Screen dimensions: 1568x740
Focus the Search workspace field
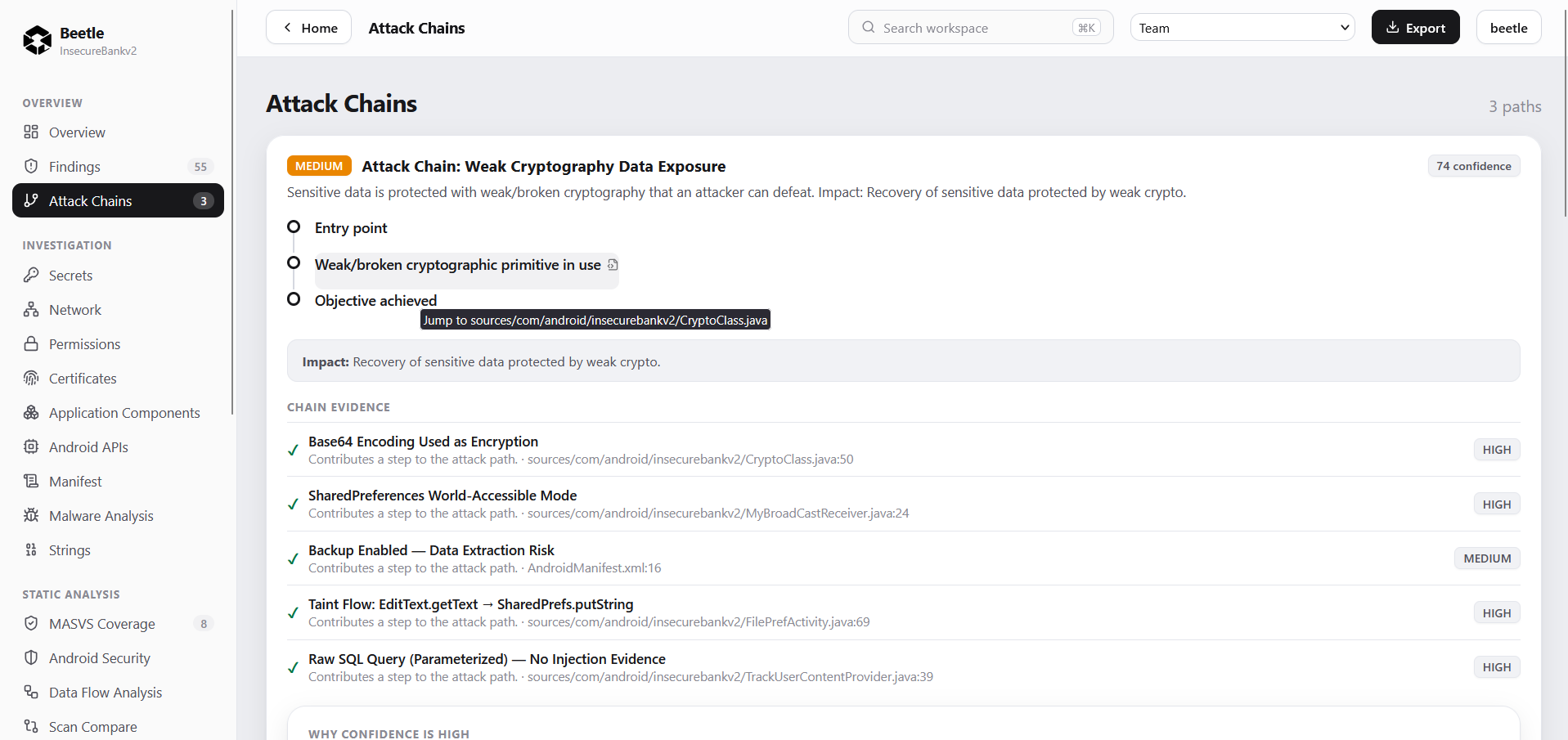pos(981,27)
